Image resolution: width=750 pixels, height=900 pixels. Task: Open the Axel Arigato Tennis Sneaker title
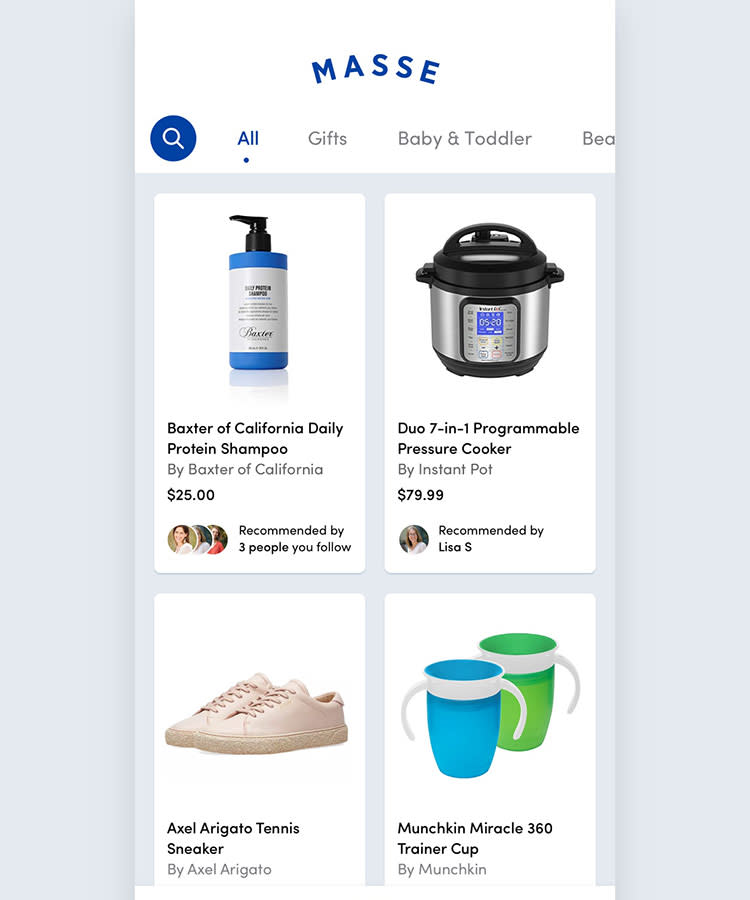[x=233, y=839]
